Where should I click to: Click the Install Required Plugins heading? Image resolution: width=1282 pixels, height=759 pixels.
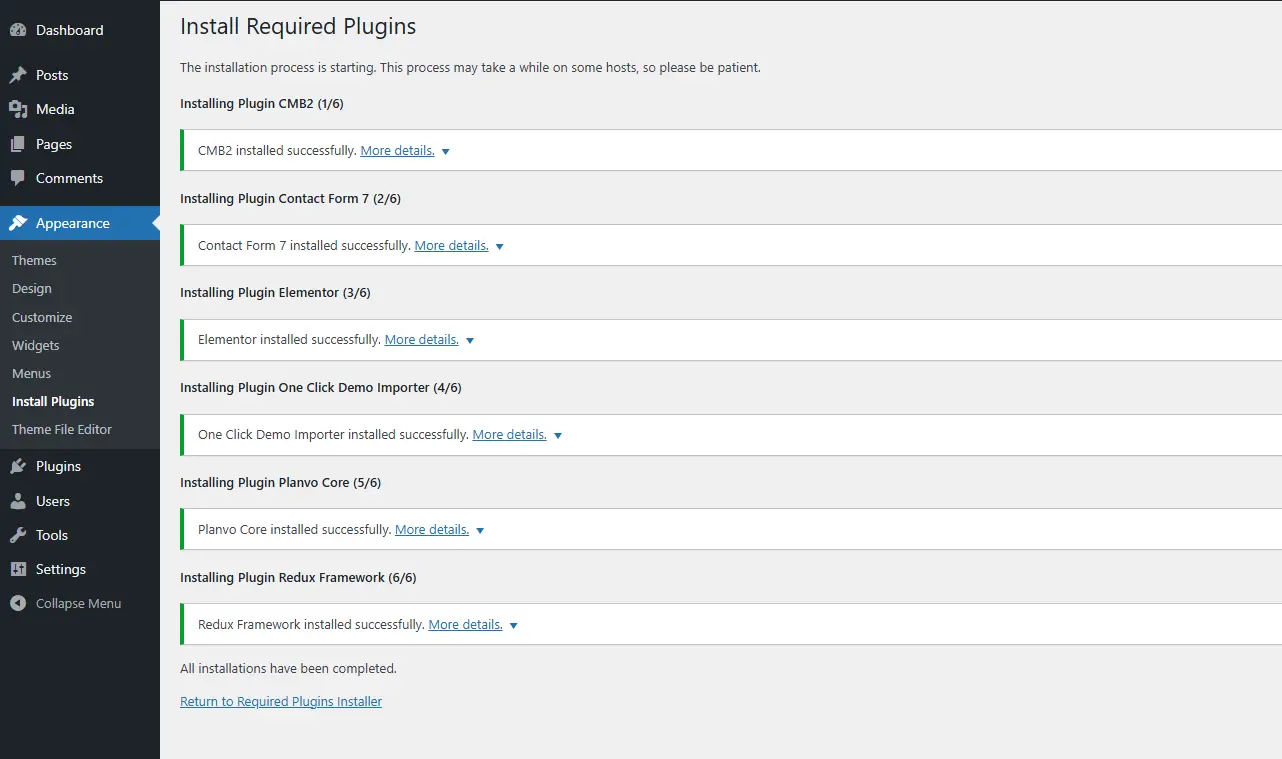coord(298,27)
